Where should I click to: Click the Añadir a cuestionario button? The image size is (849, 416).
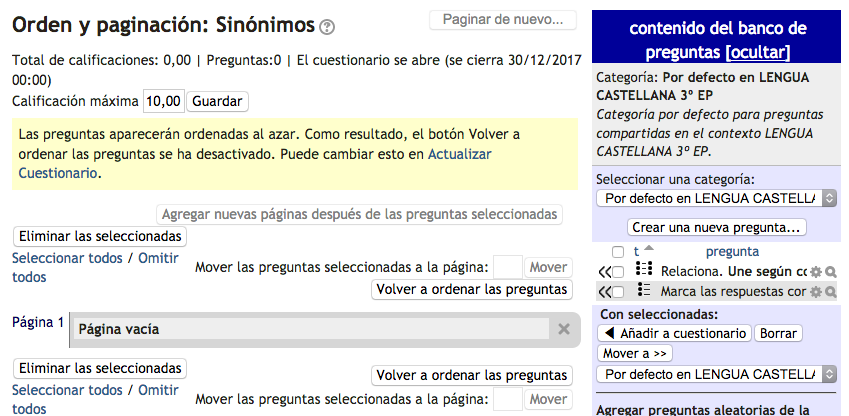673,333
